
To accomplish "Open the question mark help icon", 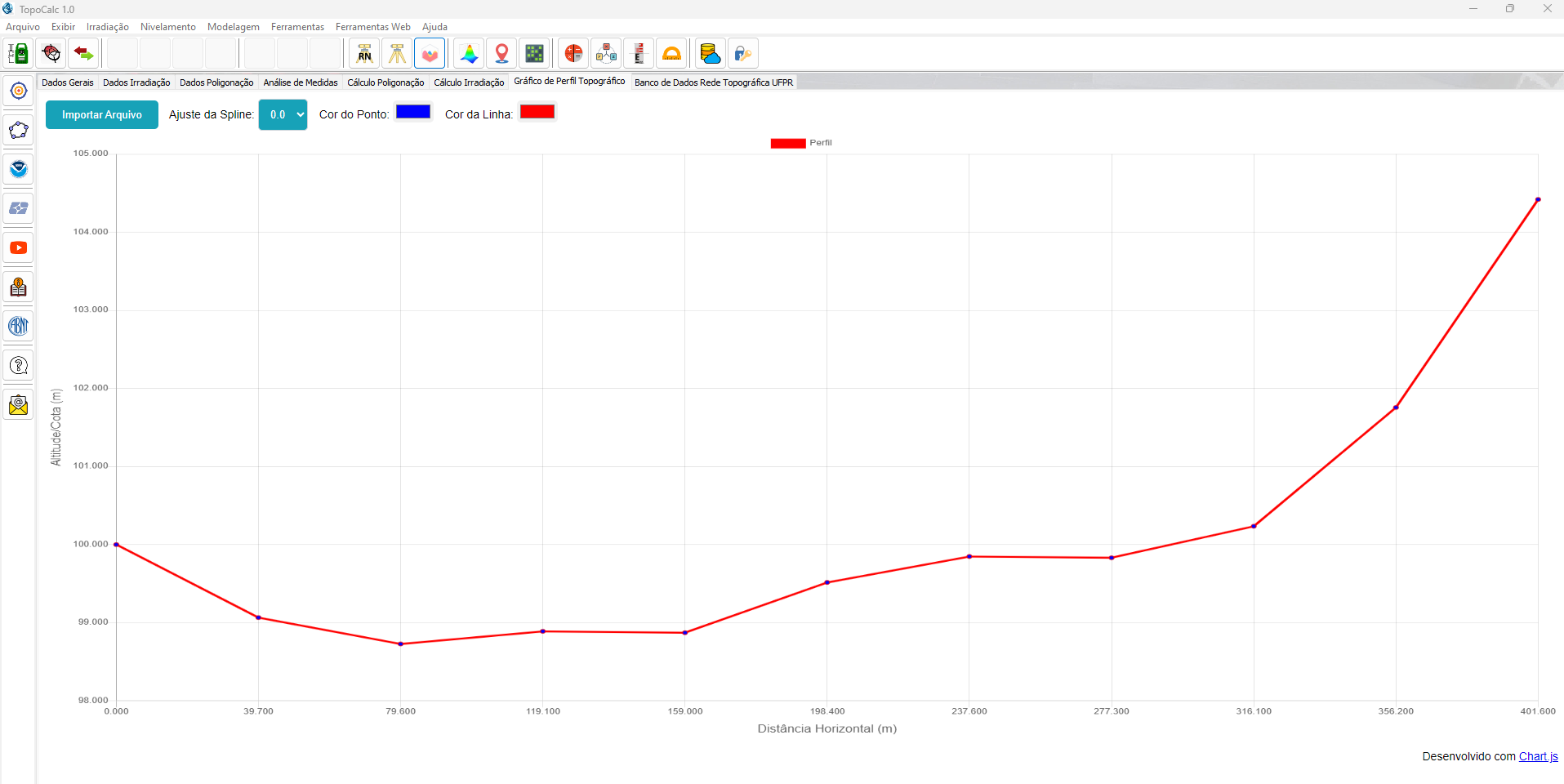I will coord(18,365).
